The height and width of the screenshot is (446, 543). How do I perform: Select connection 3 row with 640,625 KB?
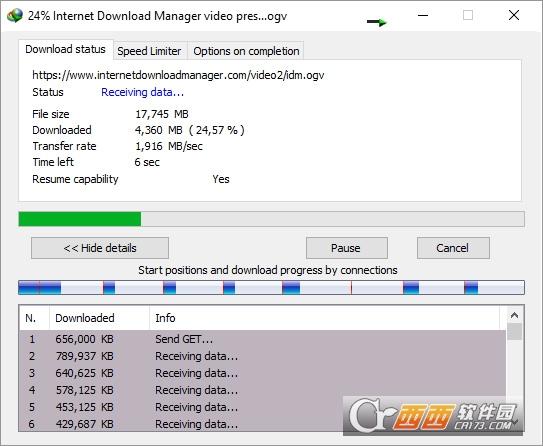pos(262,373)
